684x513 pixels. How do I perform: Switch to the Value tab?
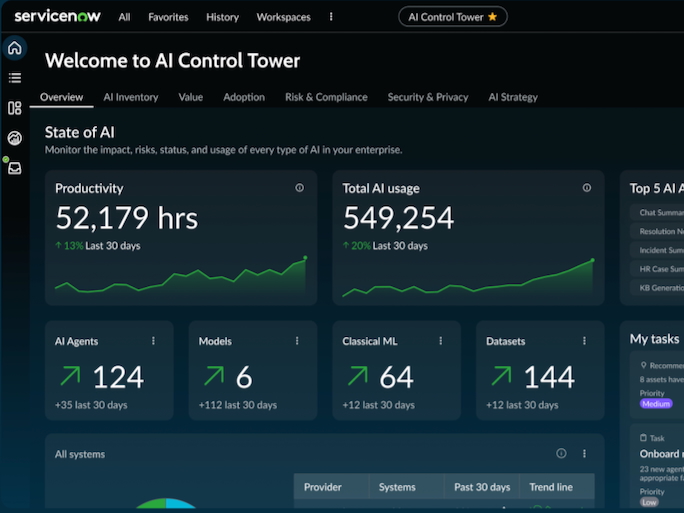click(191, 97)
